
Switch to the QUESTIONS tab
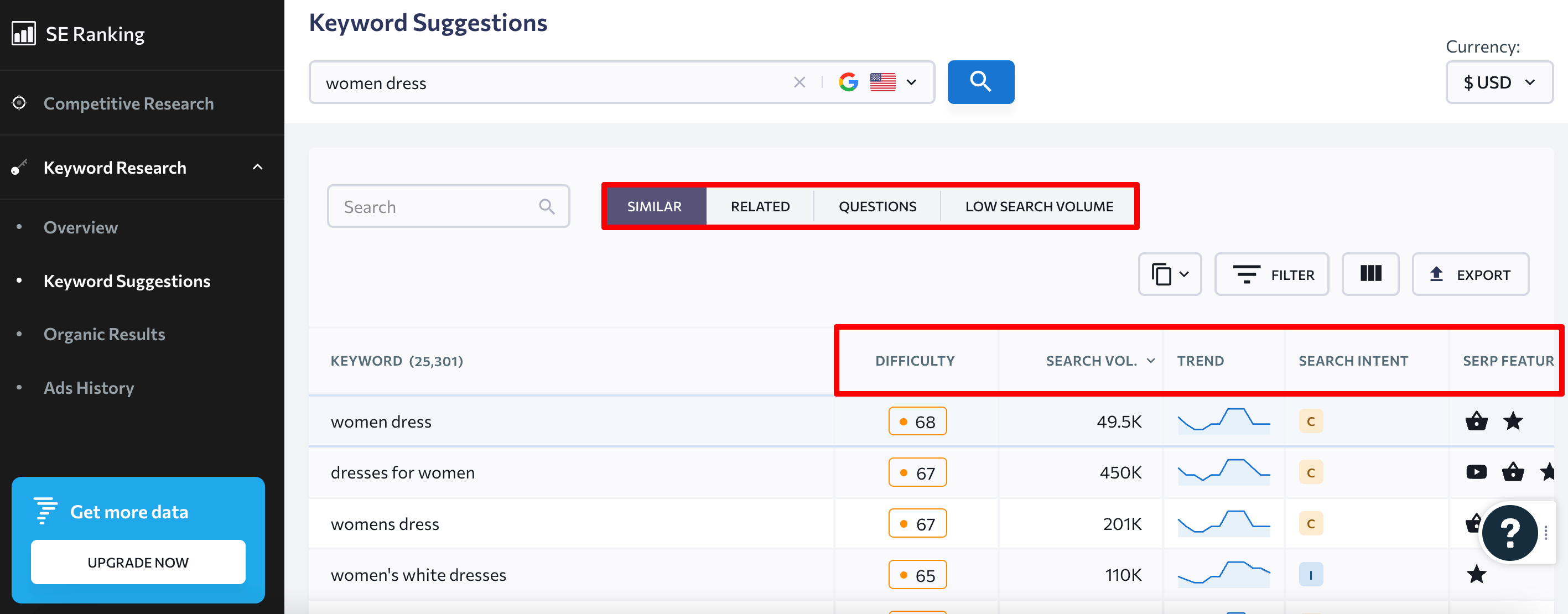(x=877, y=206)
